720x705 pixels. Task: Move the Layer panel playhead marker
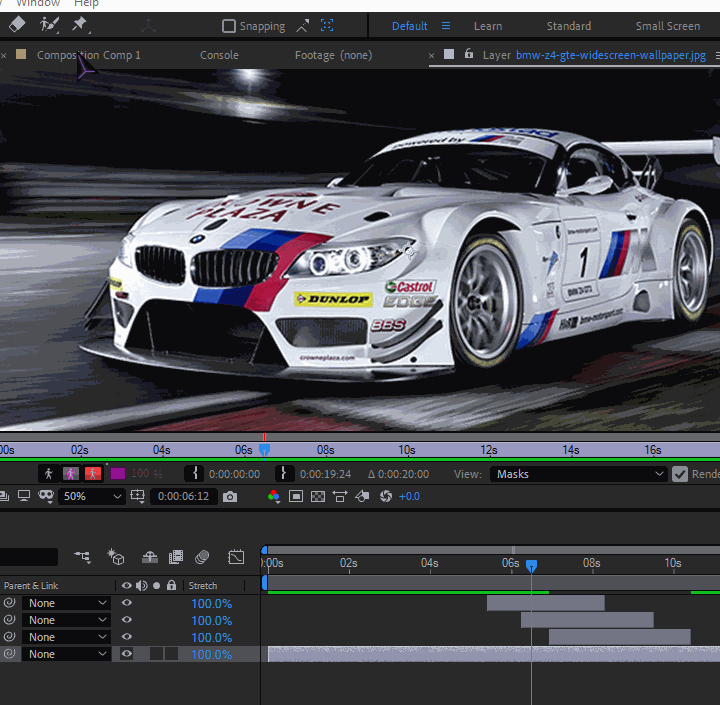pos(264,449)
